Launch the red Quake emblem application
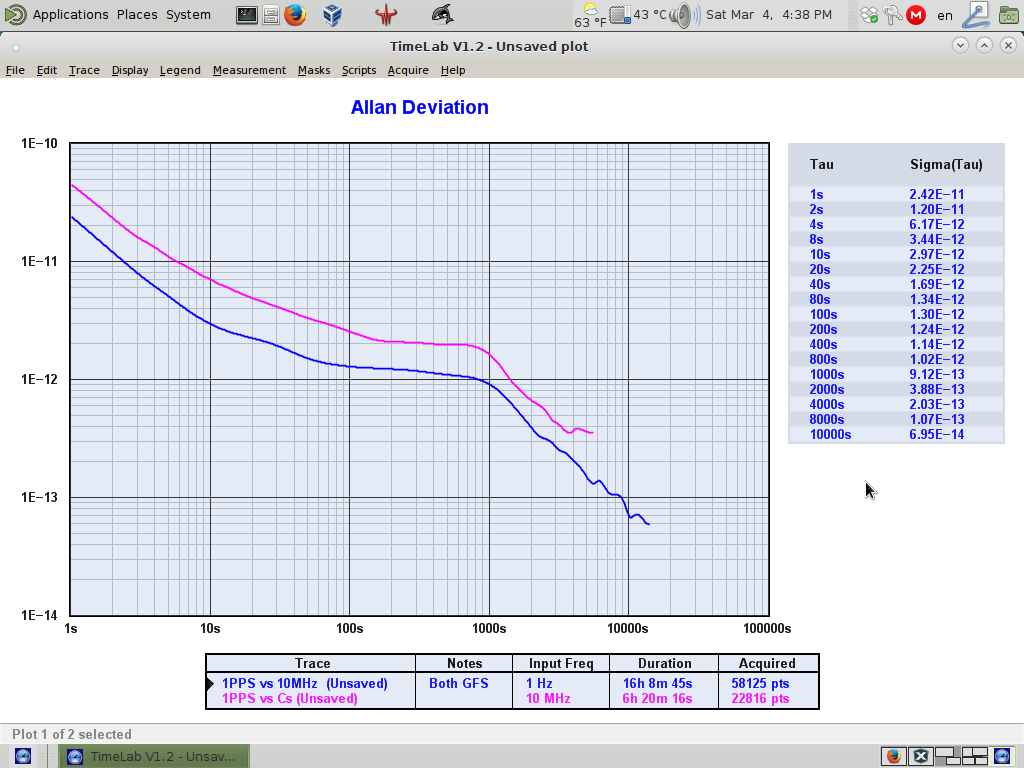Screen dimensions: 1024x768 [x=386, y=15]
